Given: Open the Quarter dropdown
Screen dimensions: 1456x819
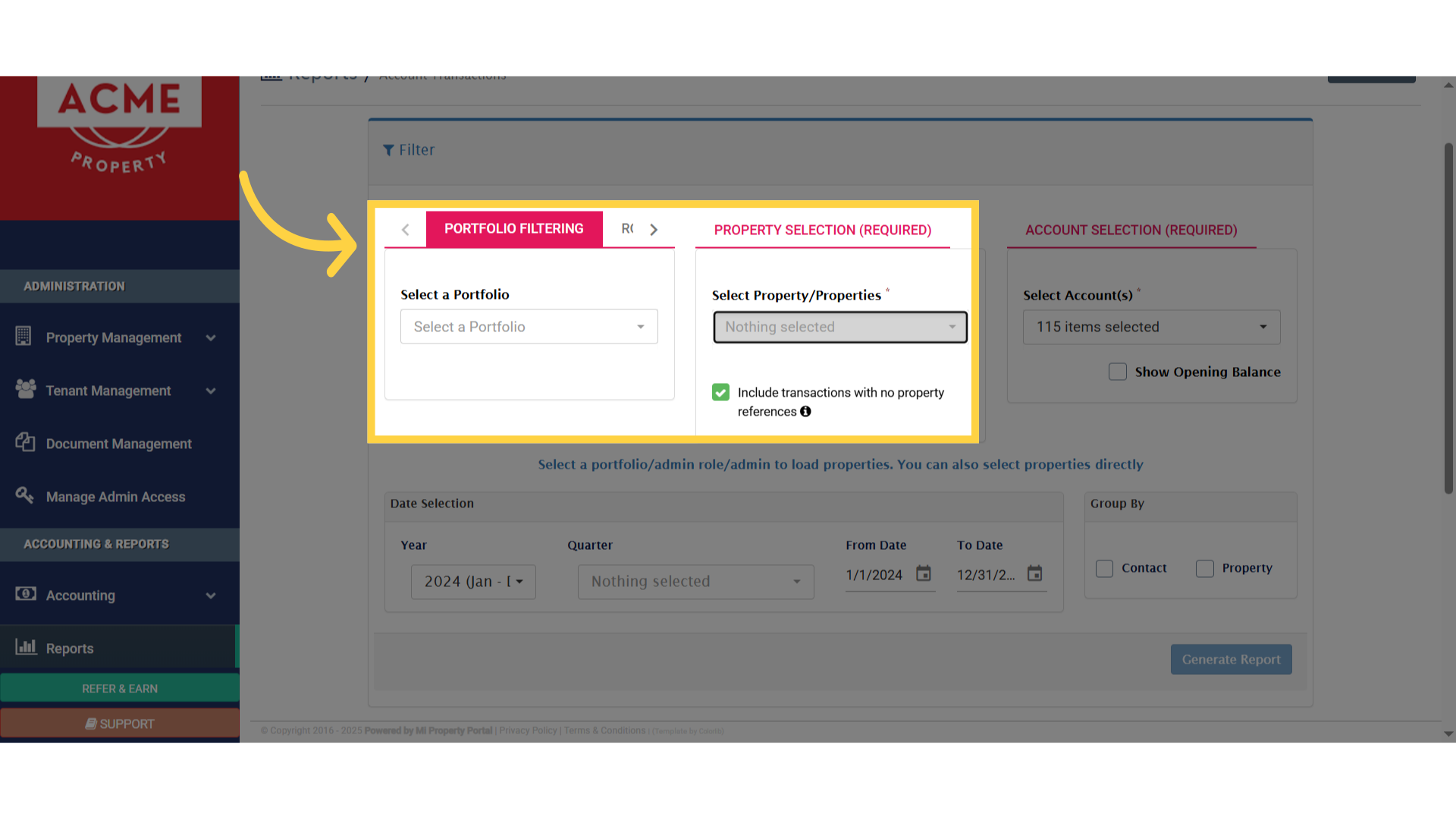Looking at the screenshot, I should tap(695, 582).
